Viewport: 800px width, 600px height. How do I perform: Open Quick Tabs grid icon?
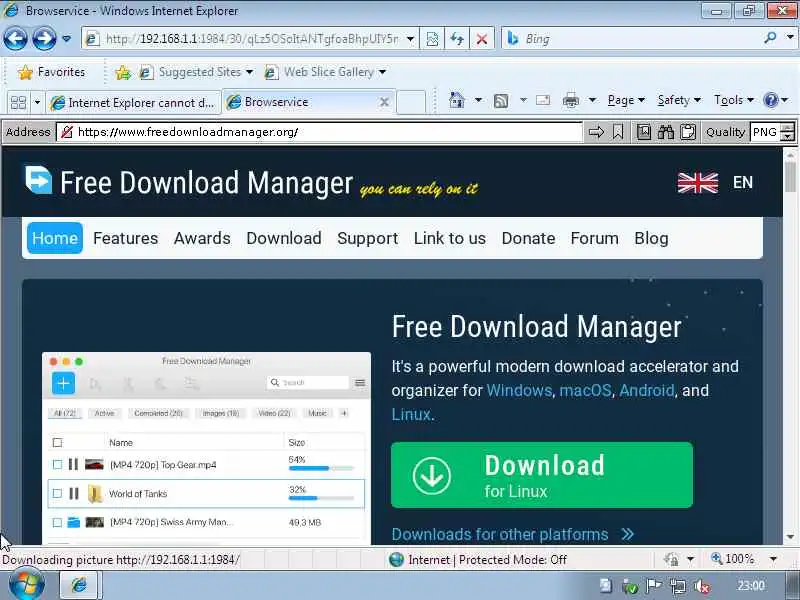(x=18, y=103)
